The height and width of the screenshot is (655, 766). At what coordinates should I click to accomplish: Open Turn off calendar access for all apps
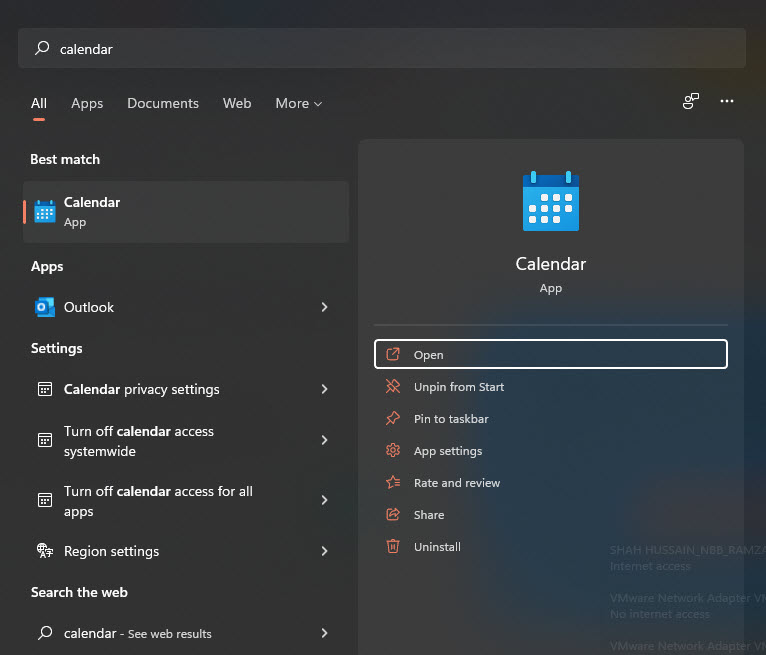click(186, 501)
